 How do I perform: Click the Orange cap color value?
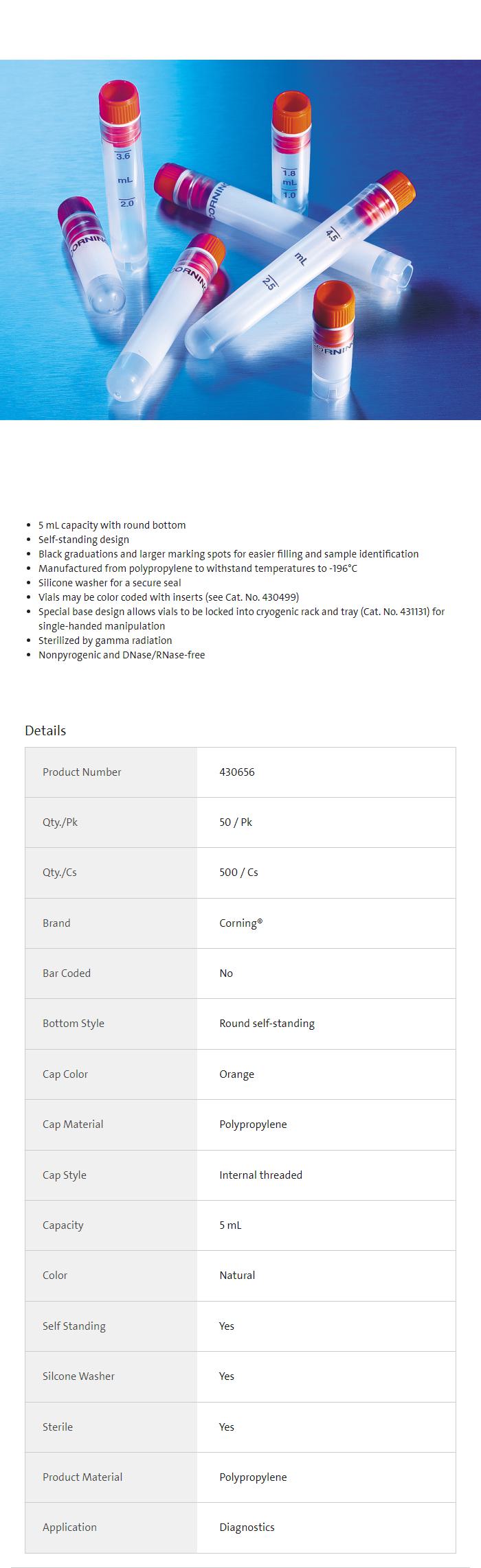(236, 1074)
